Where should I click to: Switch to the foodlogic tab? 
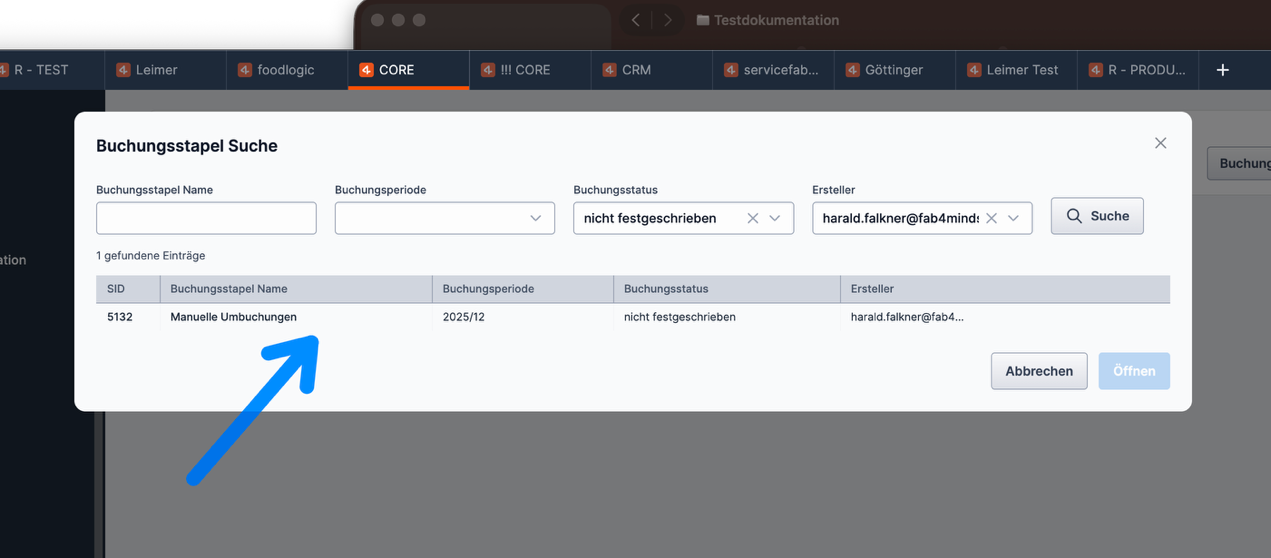click(285, 70)
